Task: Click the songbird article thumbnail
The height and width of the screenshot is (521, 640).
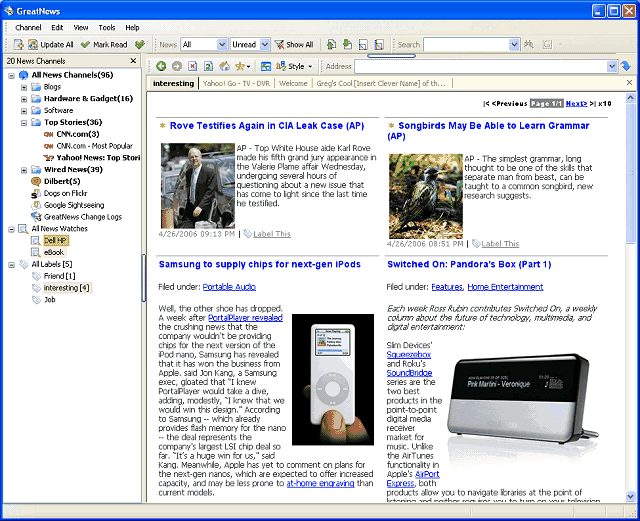Action: point(426,196)
